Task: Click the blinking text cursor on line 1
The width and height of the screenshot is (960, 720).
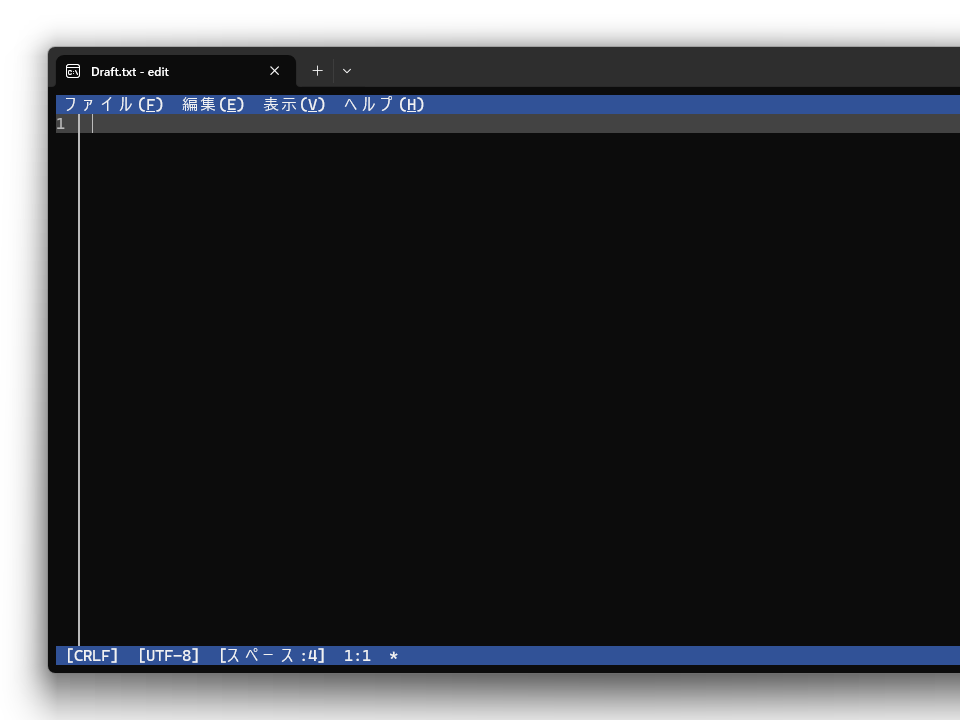Action: click(x=92, y=123)
